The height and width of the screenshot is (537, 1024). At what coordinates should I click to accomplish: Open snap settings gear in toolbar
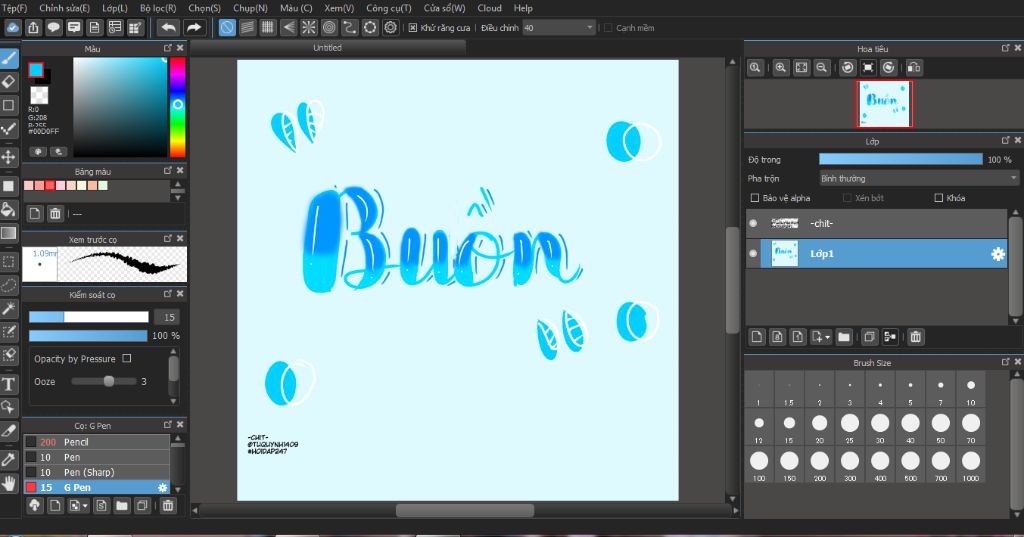pos(391,27)
